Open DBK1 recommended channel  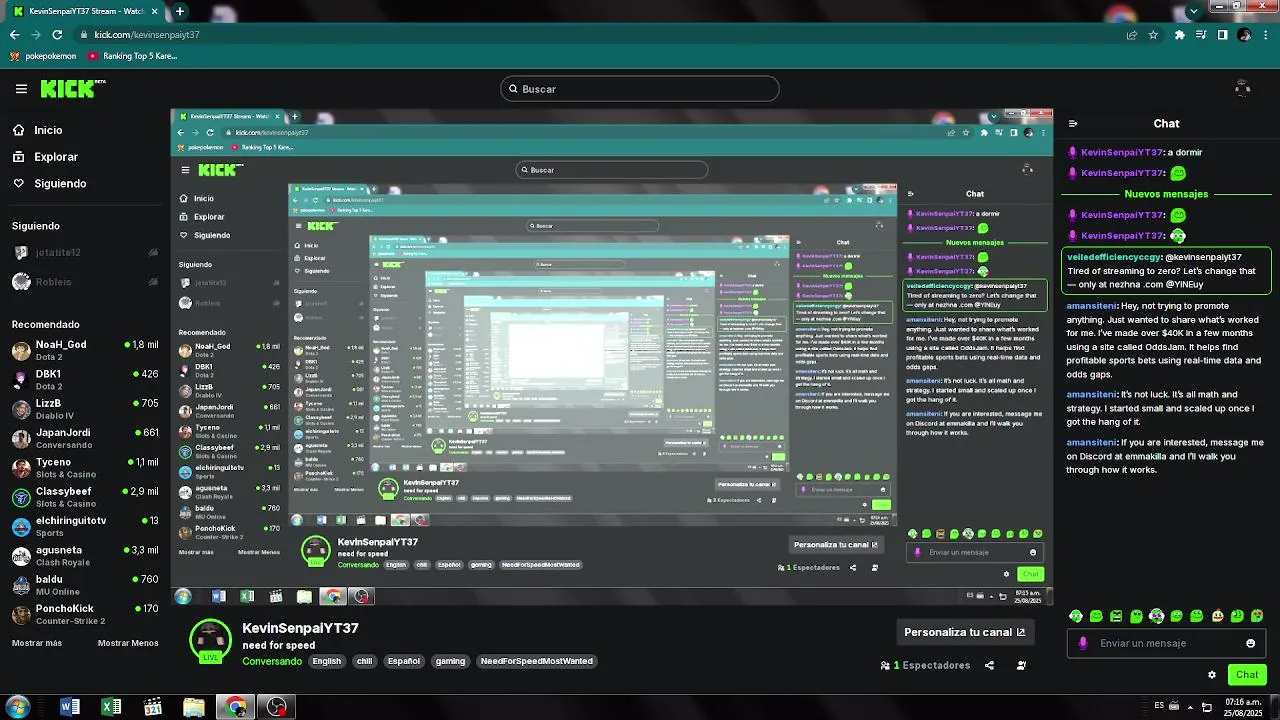click(85, 379)
